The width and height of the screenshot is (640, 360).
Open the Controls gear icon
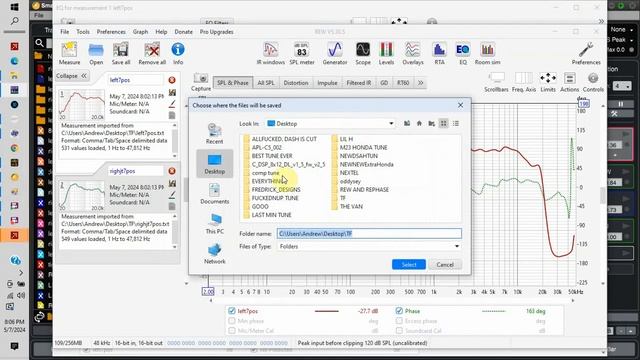(593, 82)
